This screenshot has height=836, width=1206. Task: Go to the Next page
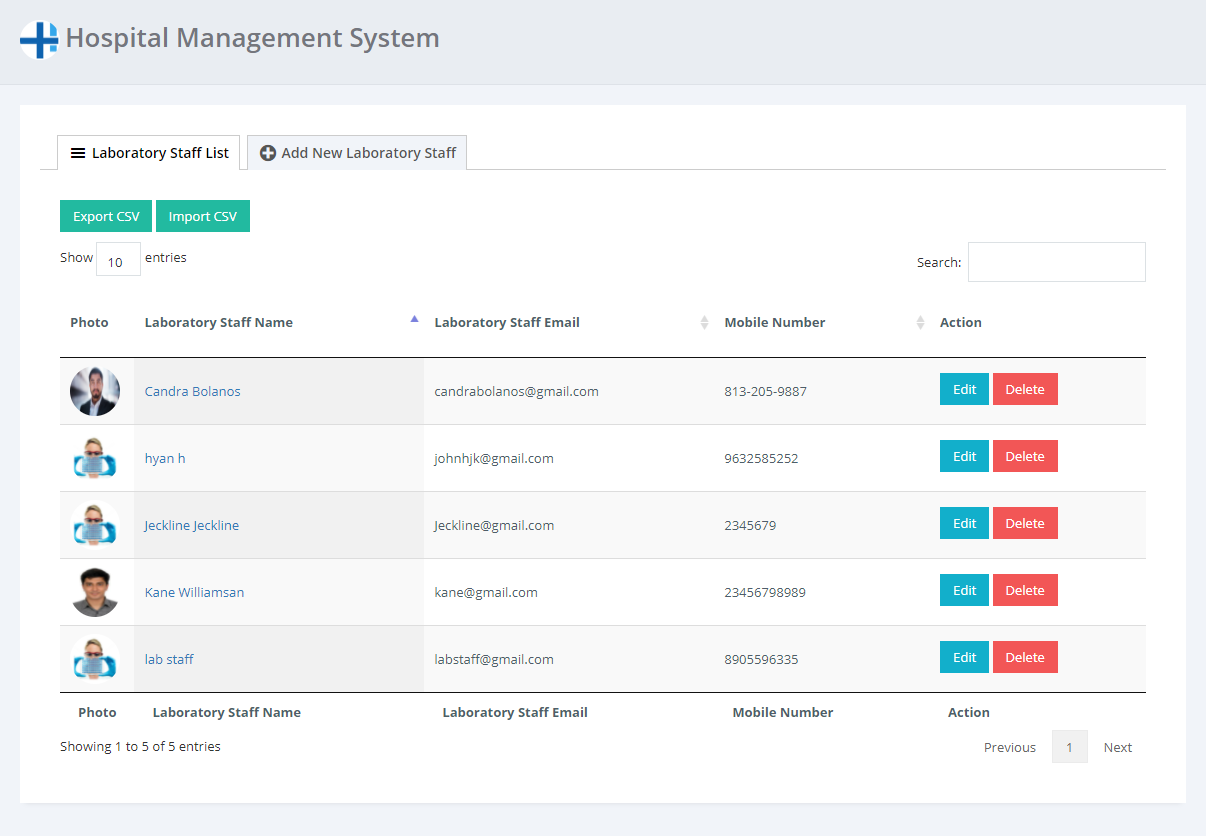tap(1117, 748)
